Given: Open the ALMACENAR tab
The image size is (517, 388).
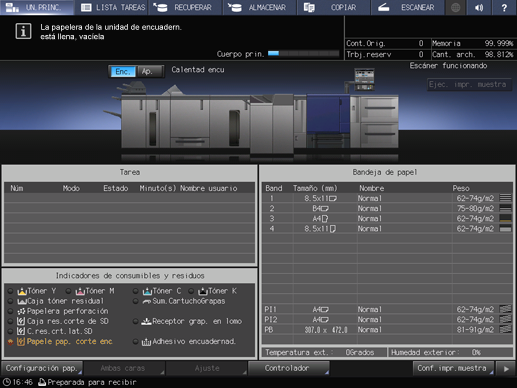Looking at the screenshot, I should pos(260,7).
